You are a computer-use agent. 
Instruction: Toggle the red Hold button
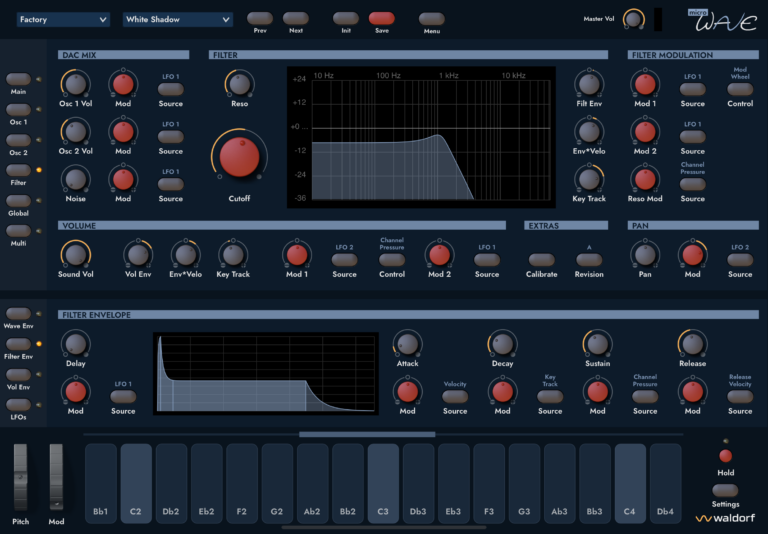(x=725, y=456)
